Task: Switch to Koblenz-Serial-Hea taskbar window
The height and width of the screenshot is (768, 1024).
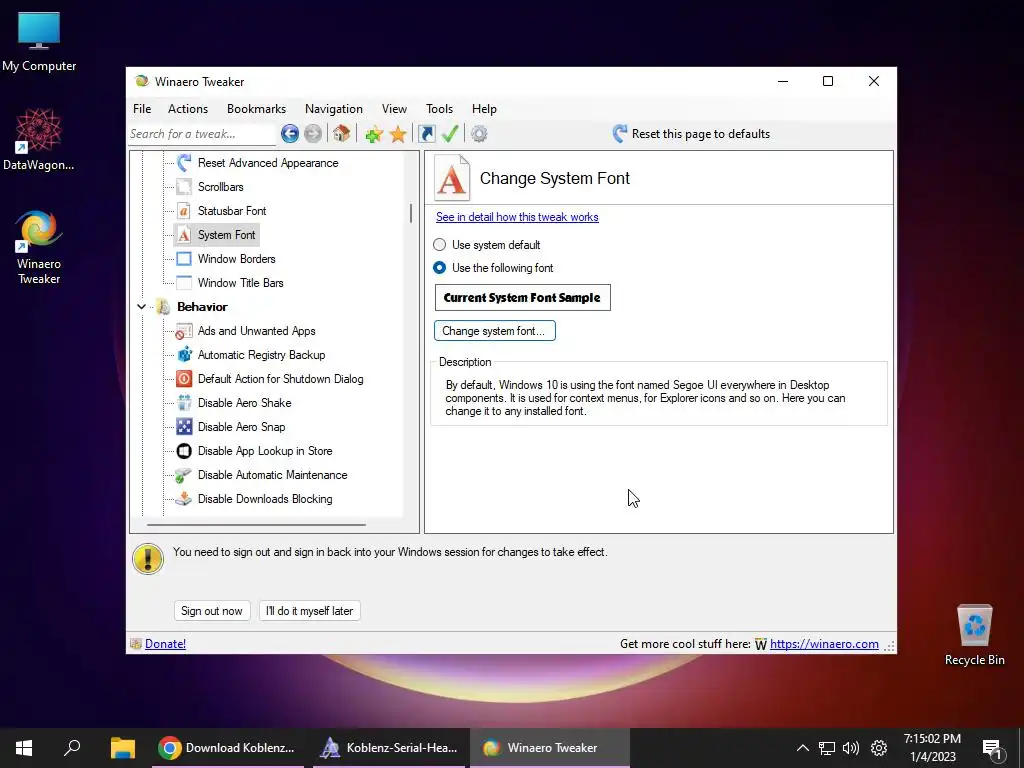Action: 389,748
